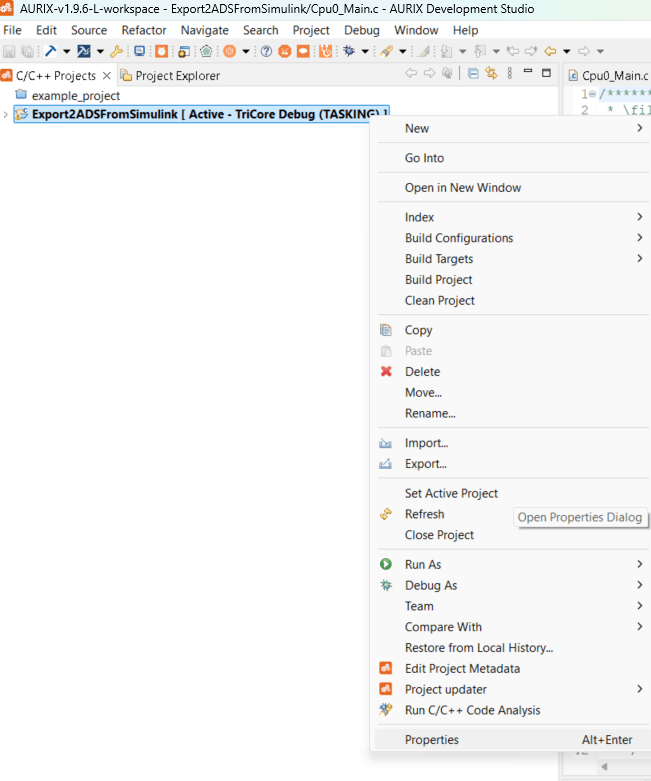Click the hammer Build icon in toolbar

click(50, 51)
